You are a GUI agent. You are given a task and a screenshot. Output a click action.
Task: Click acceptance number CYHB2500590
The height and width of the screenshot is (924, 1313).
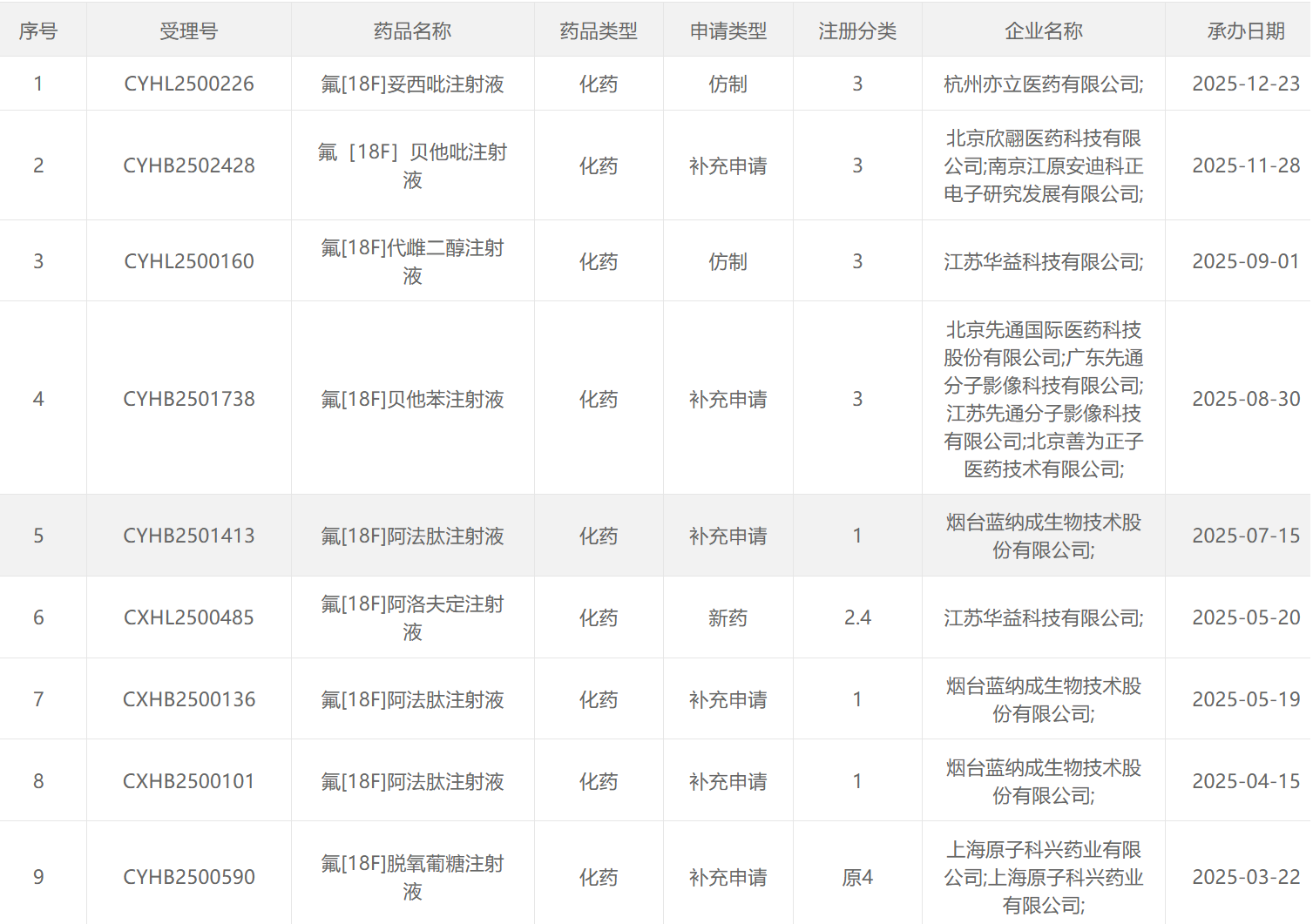(189, 877)
